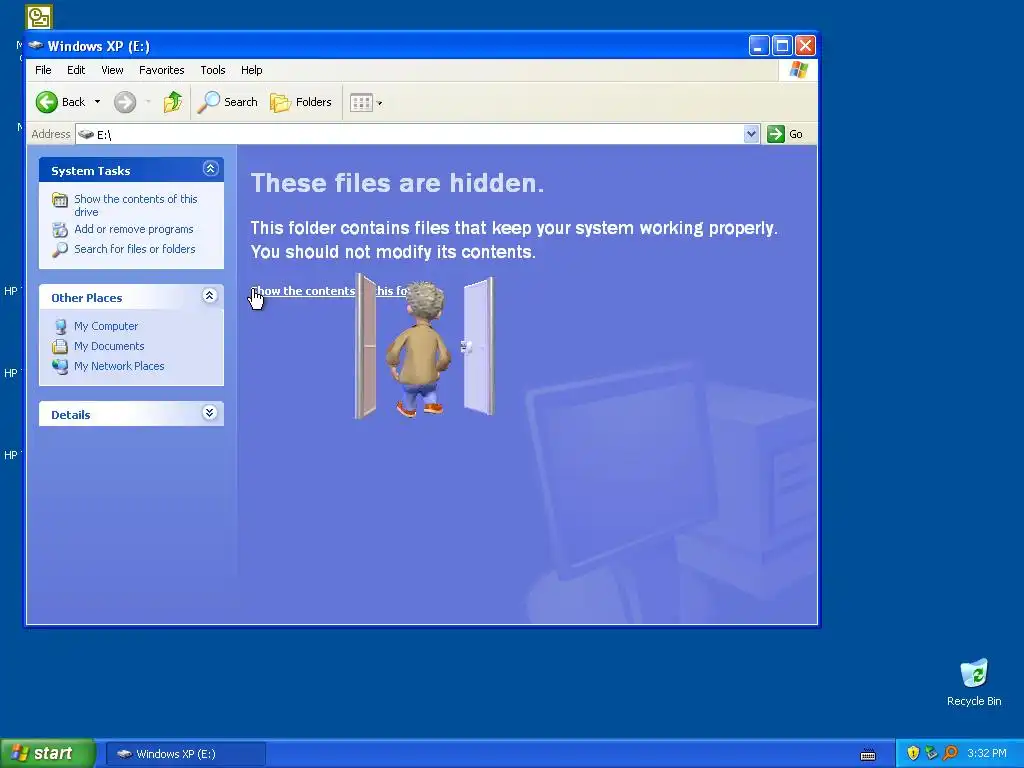The width and height of the screenshot is (1024, 768).
Task: Click the security shield tray icon
Action: coord(913,753)
